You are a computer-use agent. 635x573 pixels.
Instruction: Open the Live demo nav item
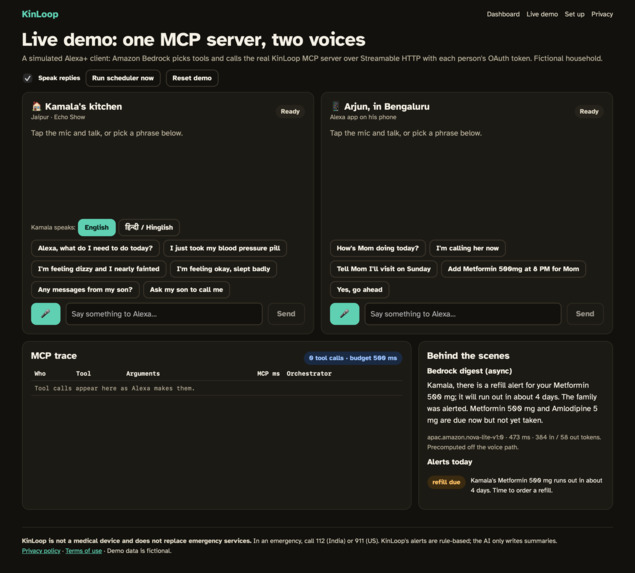tap(542, 14)
